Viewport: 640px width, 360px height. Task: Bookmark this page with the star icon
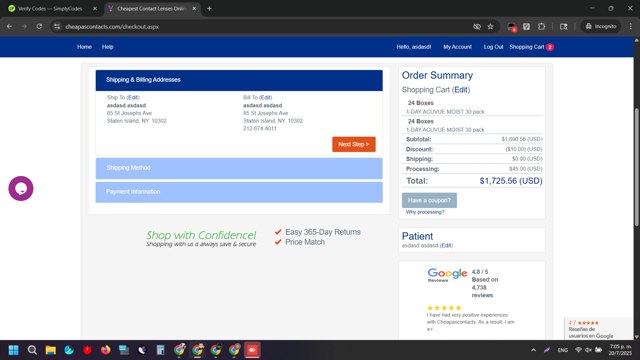click(x=491, y=27)
